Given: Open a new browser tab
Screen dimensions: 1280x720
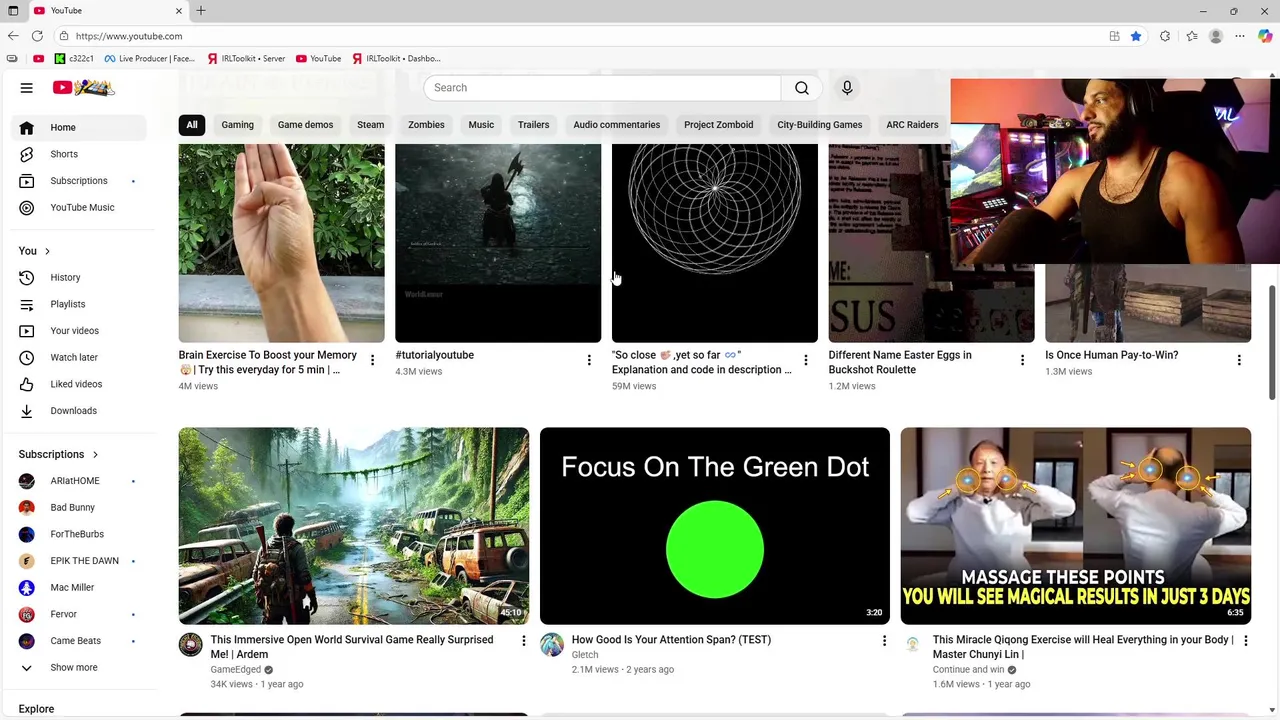Looking at the screenshot, I should pyautogui.click(x=201, y=11).
